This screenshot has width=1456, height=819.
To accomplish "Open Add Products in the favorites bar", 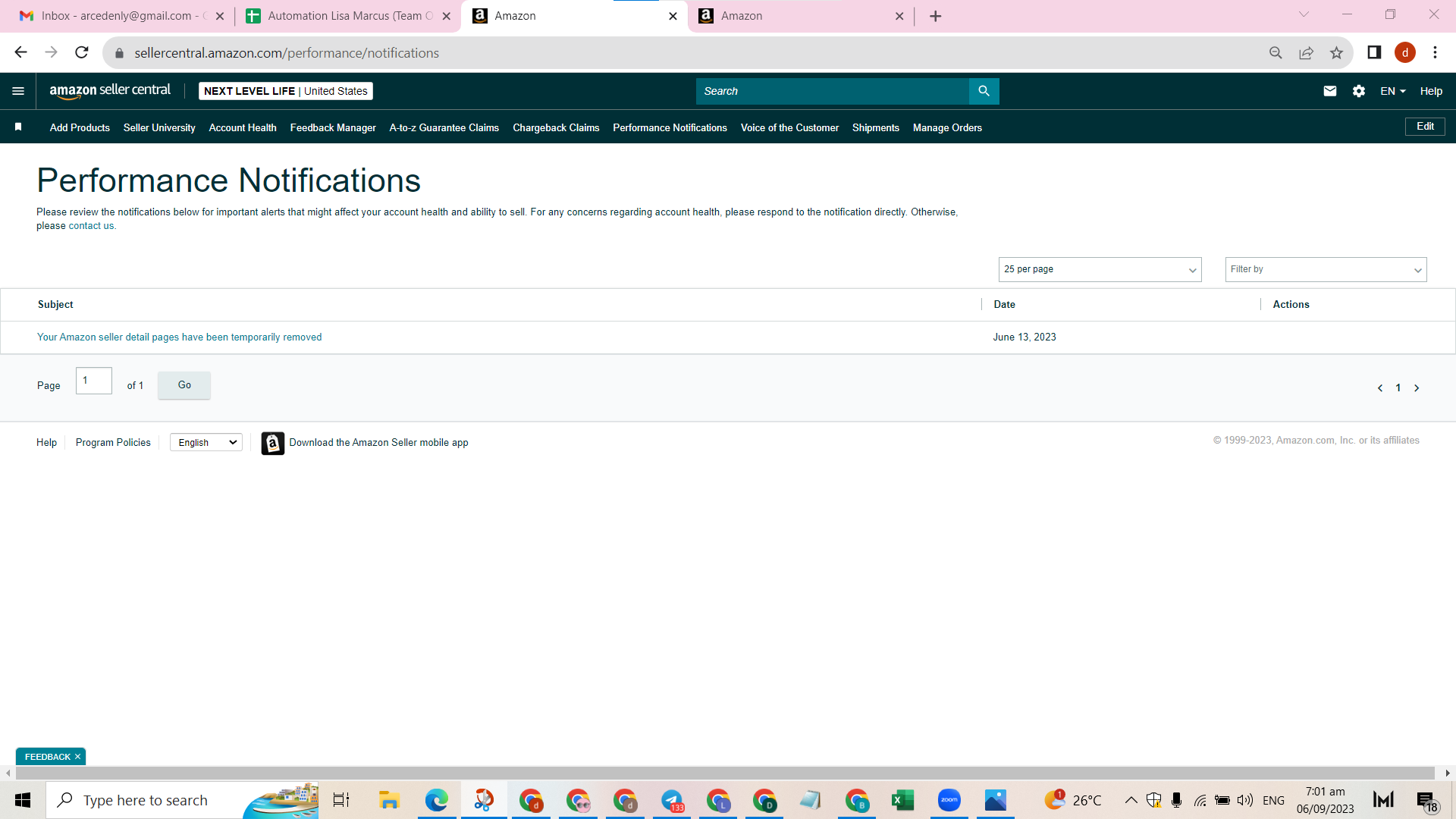I will pos(80,127).
